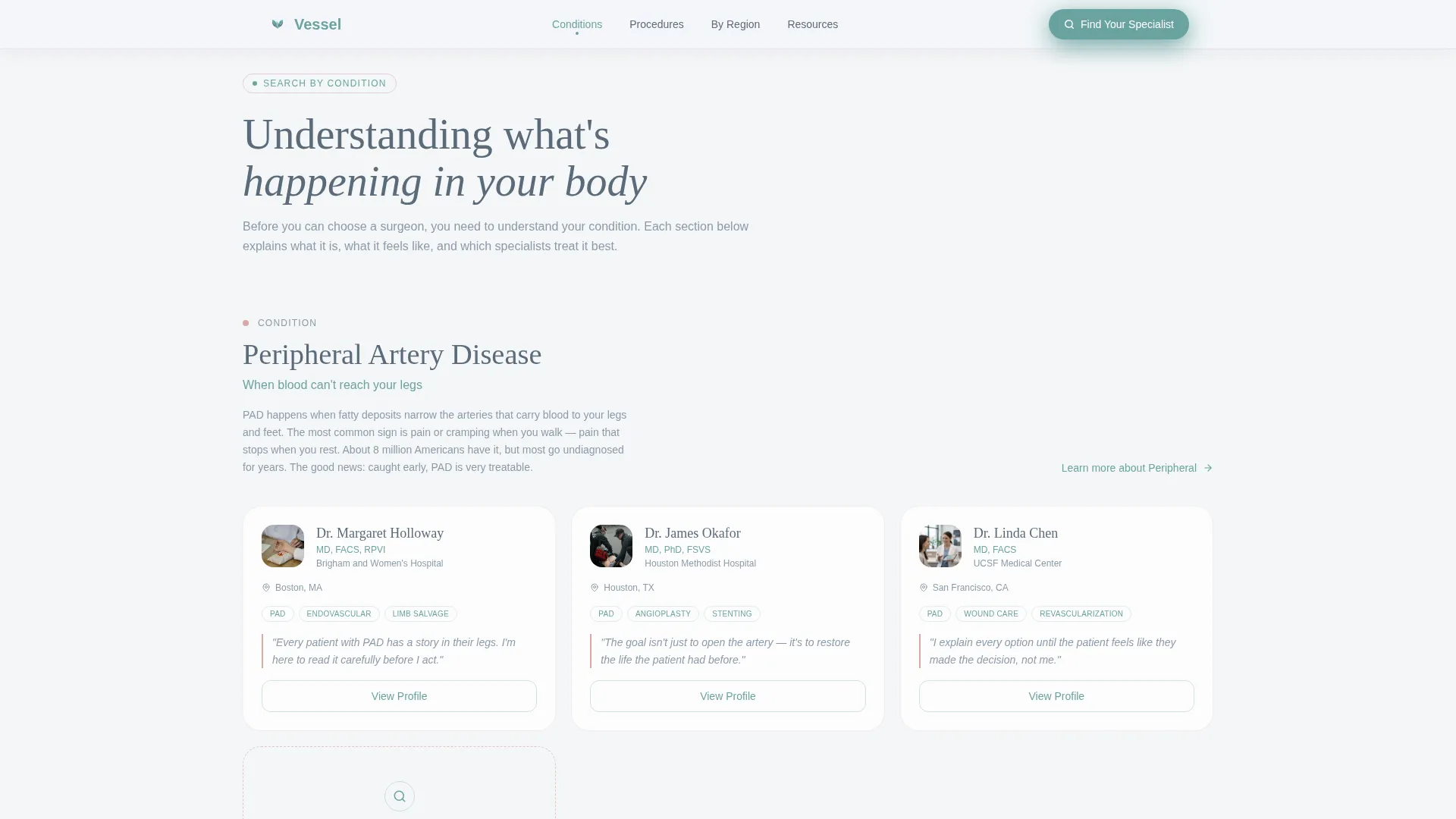Select the PAD tag on Linda Chen's card
Screen dimensions: 1456x819
click(x=935, y=613)
